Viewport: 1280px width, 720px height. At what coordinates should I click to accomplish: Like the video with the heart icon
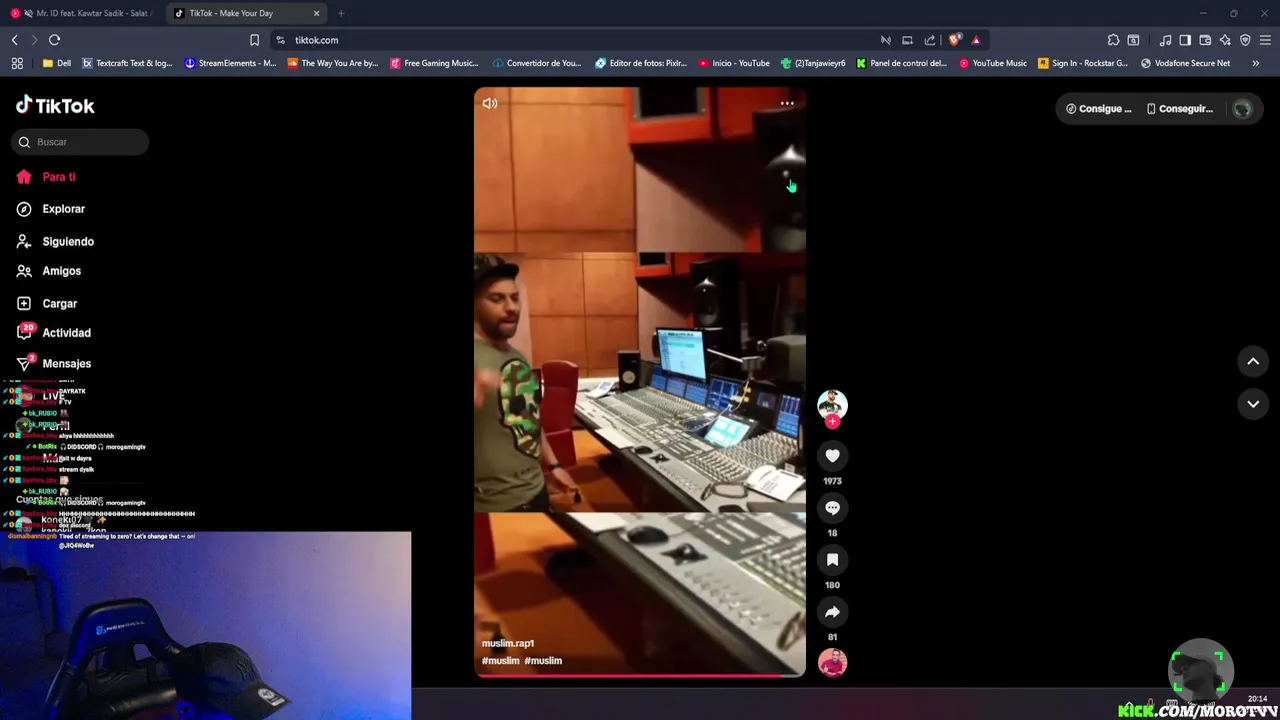point(832,456)
